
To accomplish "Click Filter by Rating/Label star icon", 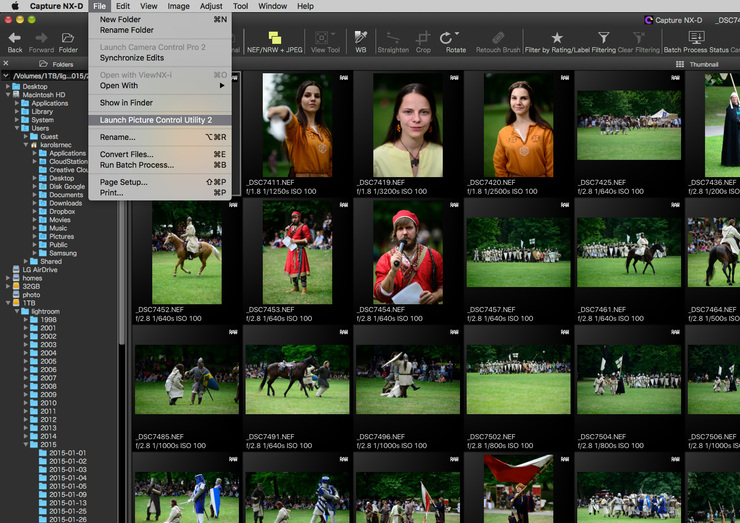I will tap(557, 38).
